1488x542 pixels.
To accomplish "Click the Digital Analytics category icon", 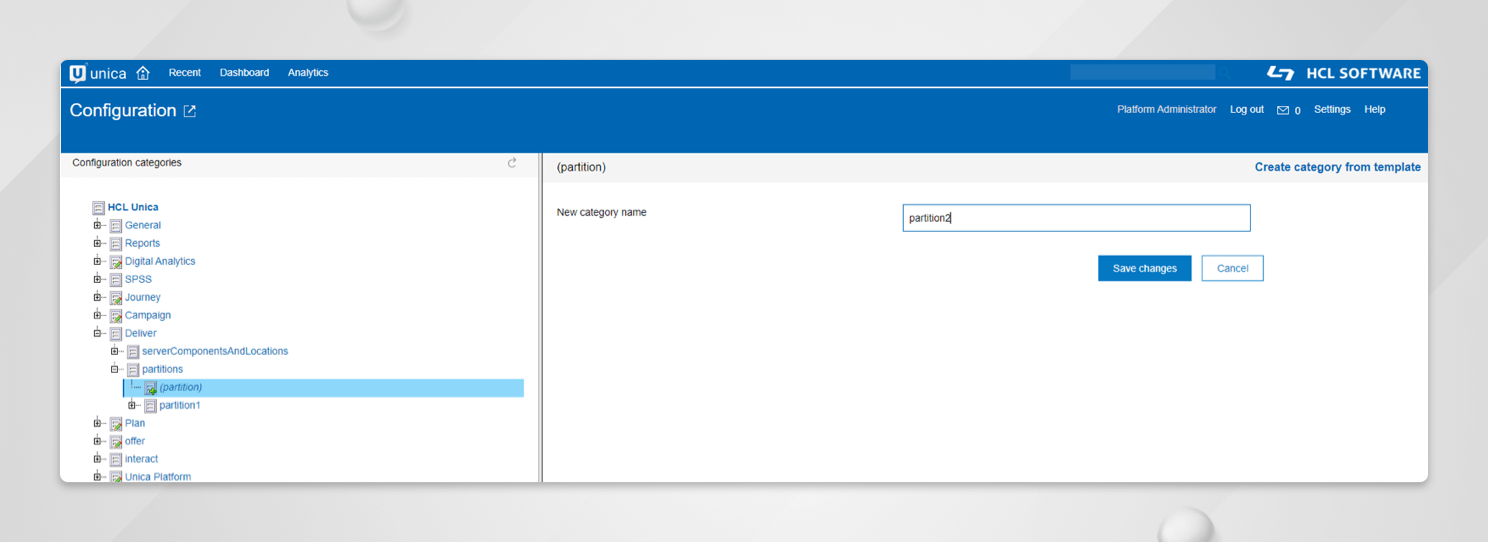I will [116, 262].
